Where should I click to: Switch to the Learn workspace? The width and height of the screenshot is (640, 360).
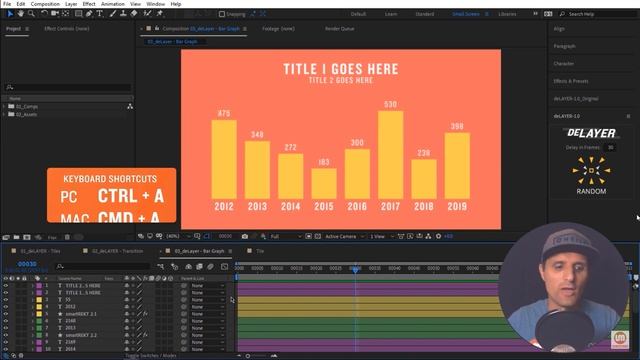tap(391, 14)
